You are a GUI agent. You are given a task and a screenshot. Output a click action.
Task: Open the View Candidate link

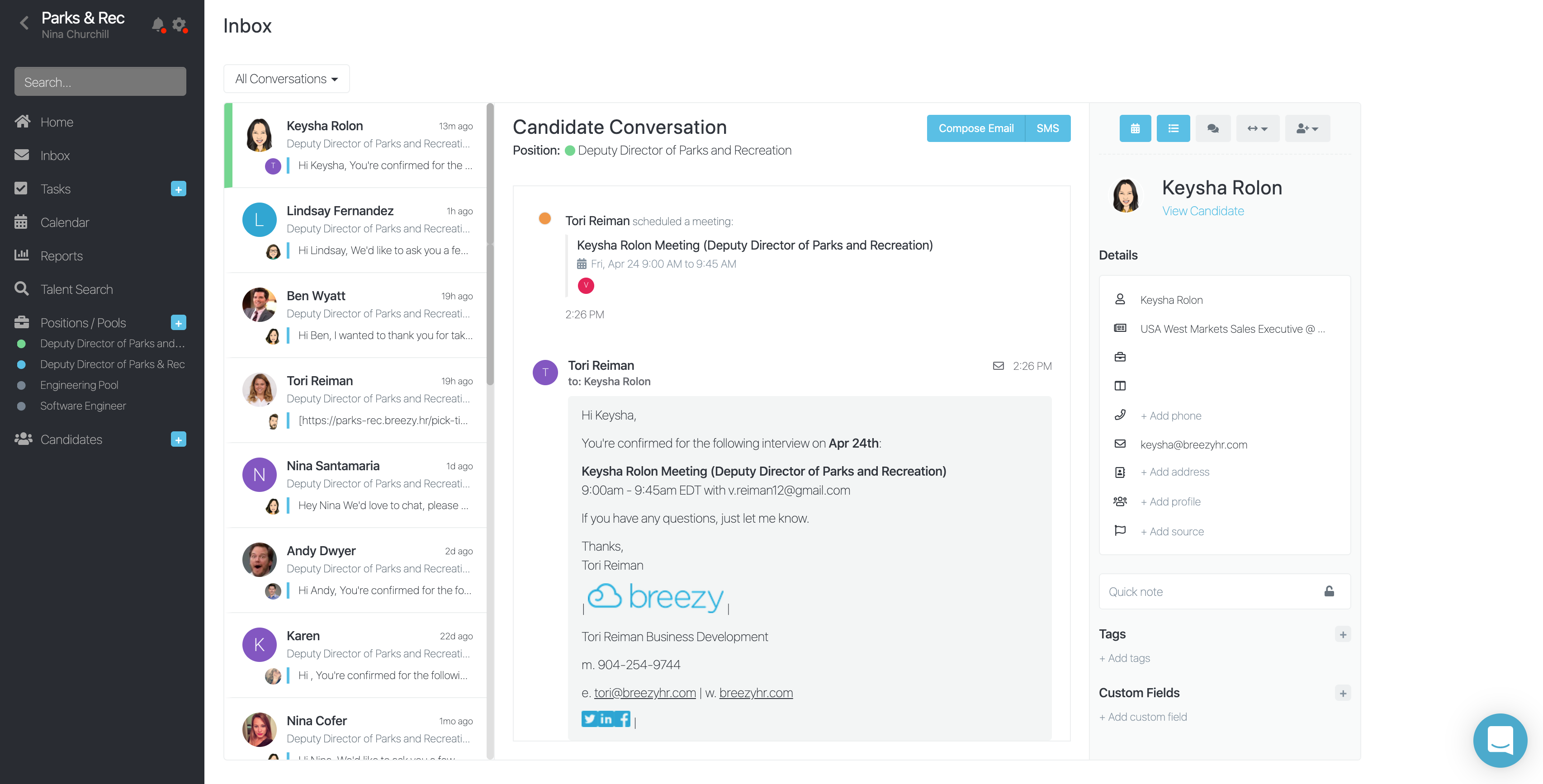(1202, 211)
